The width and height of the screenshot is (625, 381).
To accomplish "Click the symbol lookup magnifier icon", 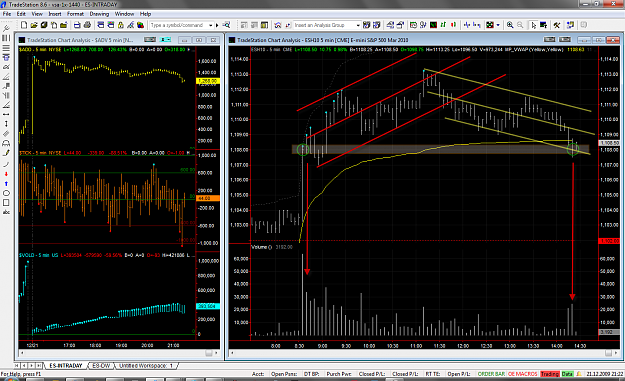I will pos(226,25).
